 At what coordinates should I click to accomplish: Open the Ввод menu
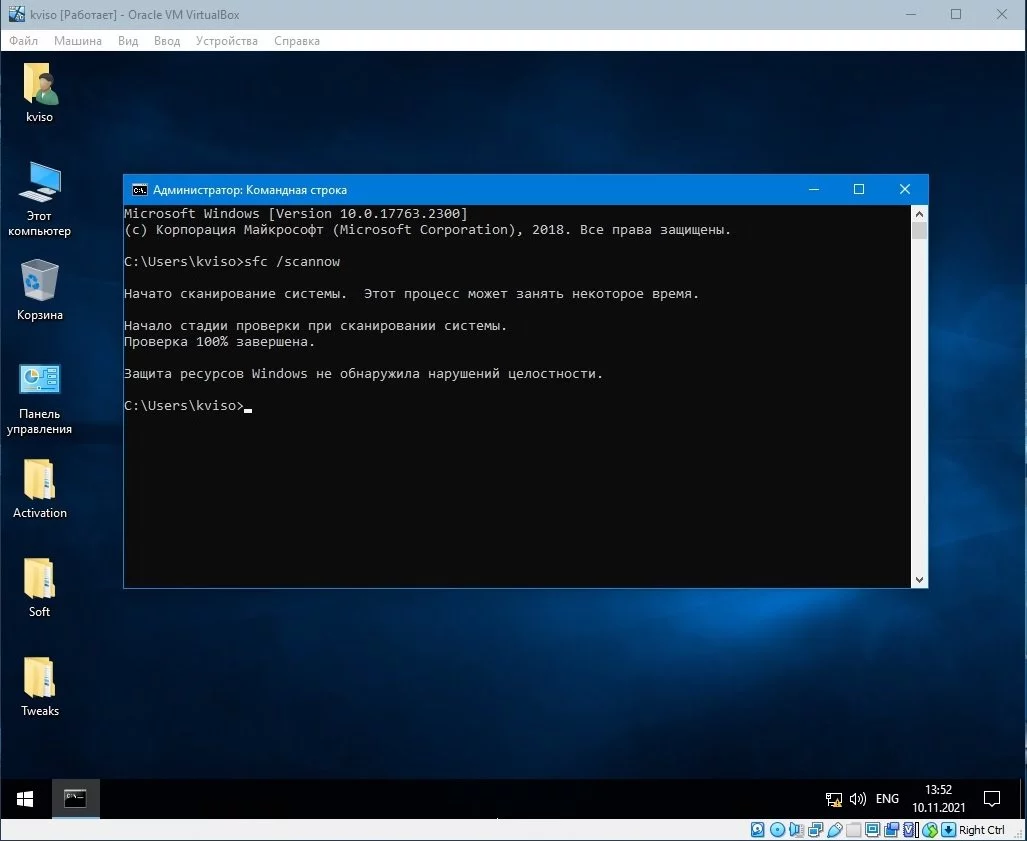pyautogui.click(x=167, y=41)
